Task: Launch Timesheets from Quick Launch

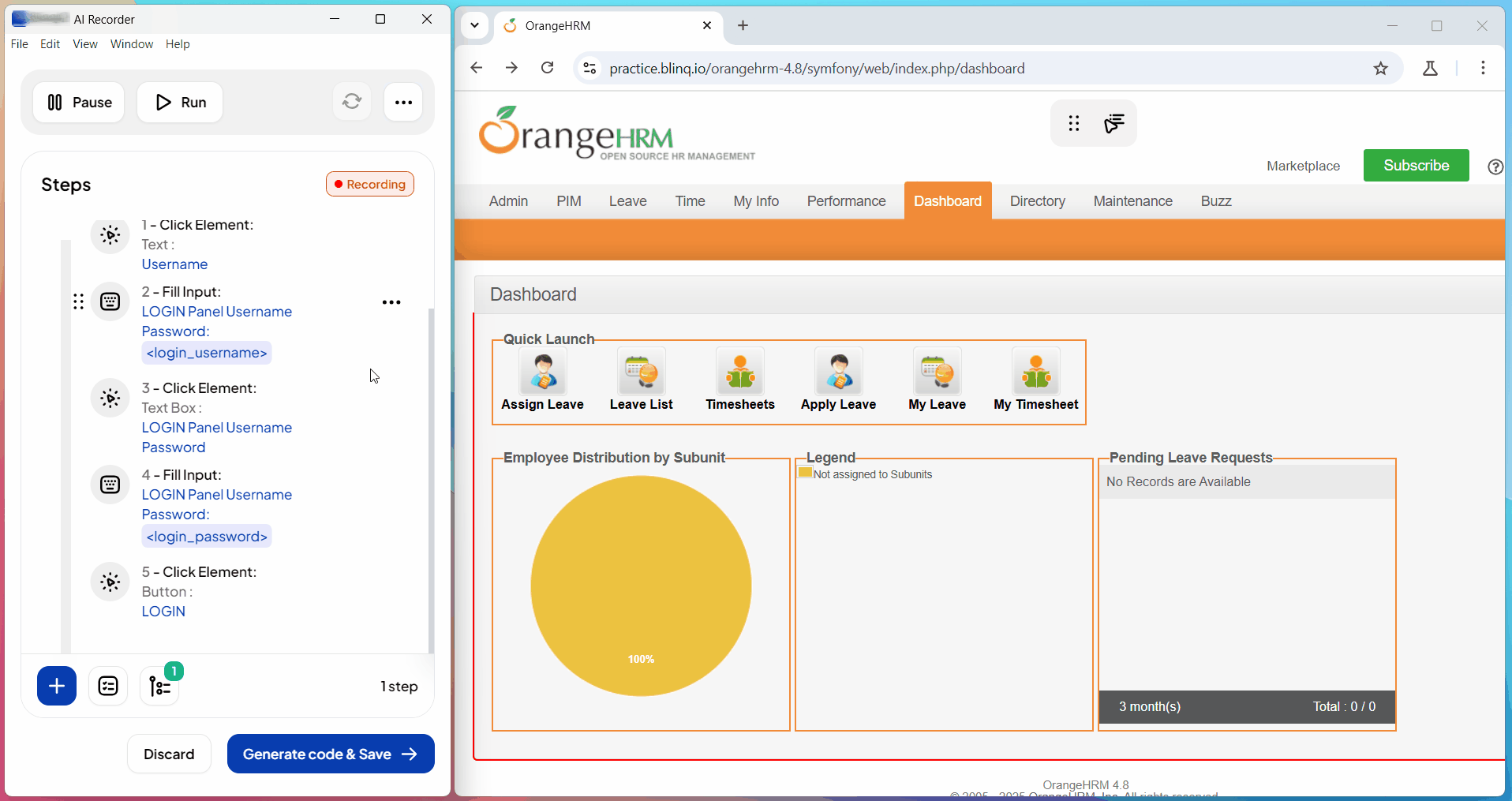Action: click(740, 380)
